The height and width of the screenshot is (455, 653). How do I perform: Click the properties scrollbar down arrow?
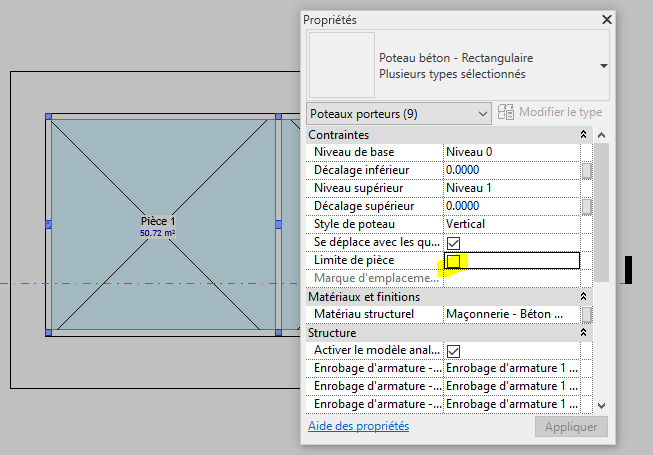tap(601, 405)
